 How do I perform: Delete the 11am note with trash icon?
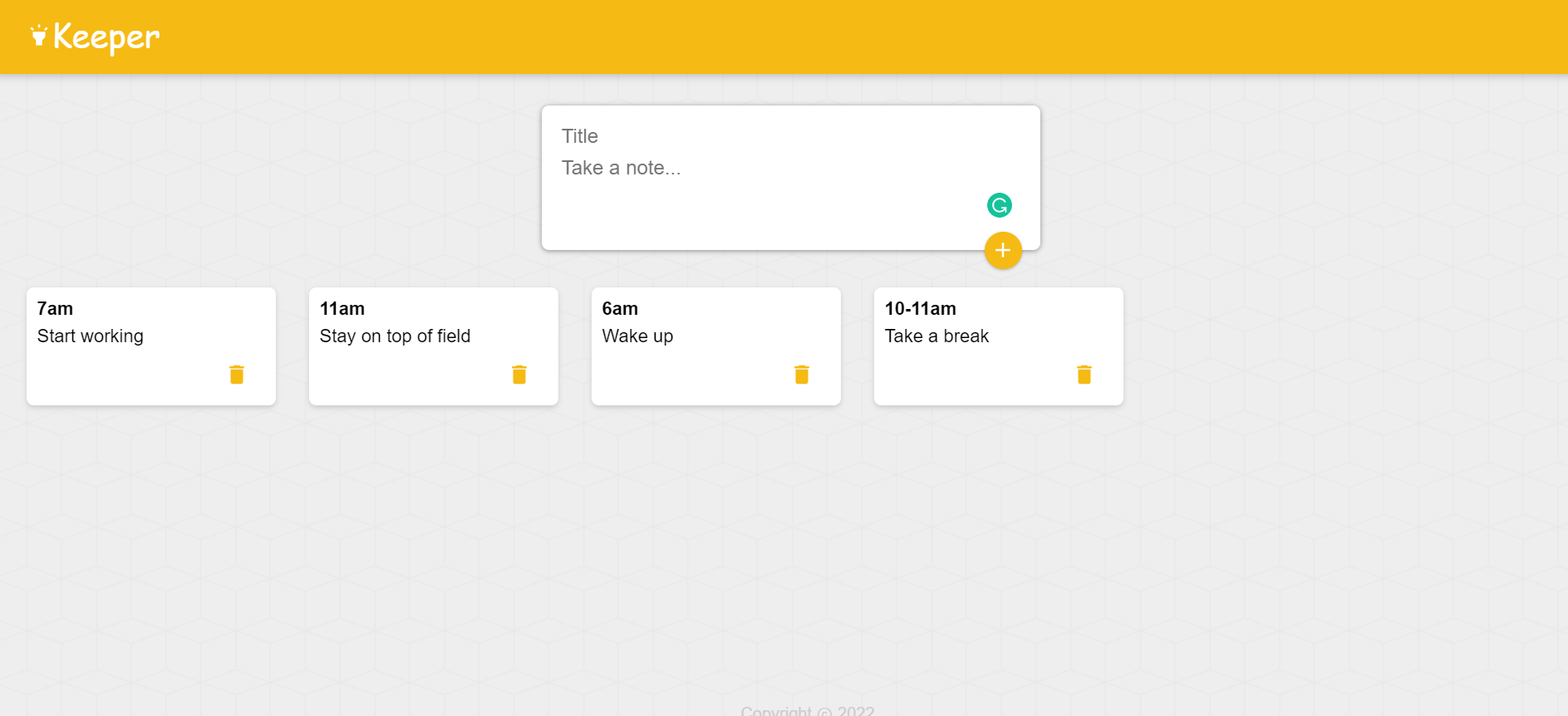pos(519,375)
